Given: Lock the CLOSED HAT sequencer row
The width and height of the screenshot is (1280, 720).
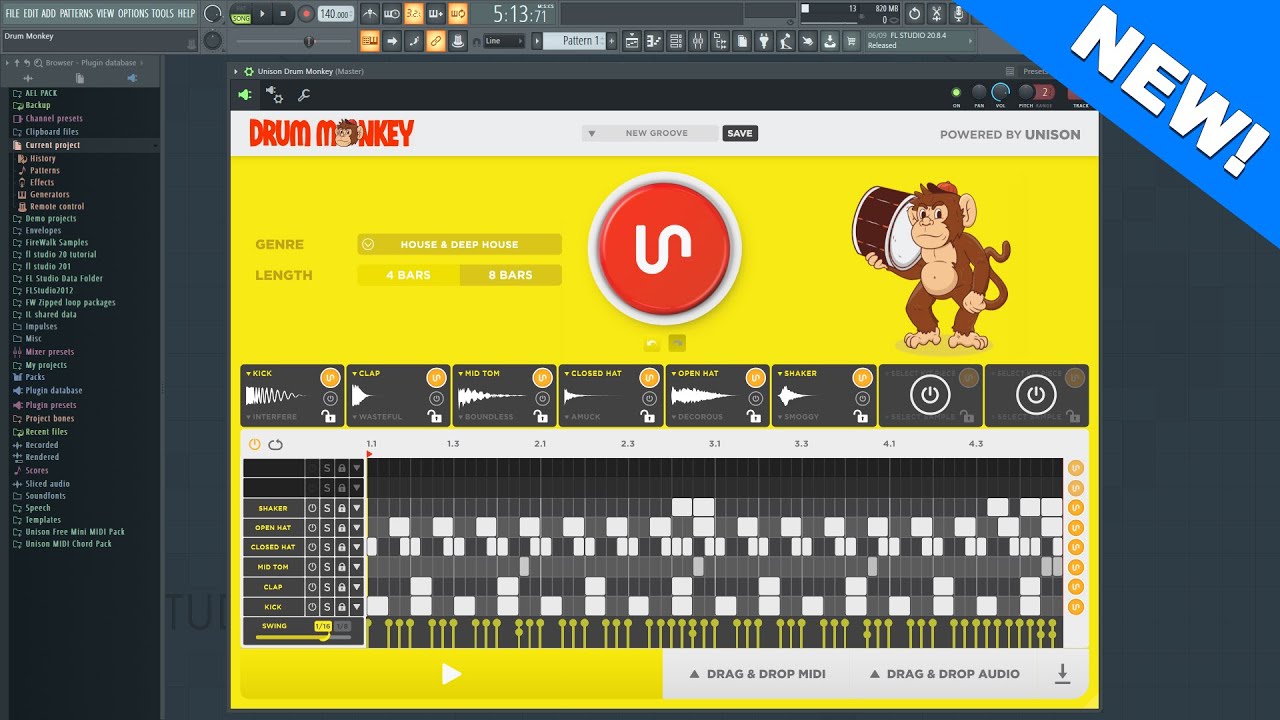Looking at the screenshot, I should pos(342,547).
